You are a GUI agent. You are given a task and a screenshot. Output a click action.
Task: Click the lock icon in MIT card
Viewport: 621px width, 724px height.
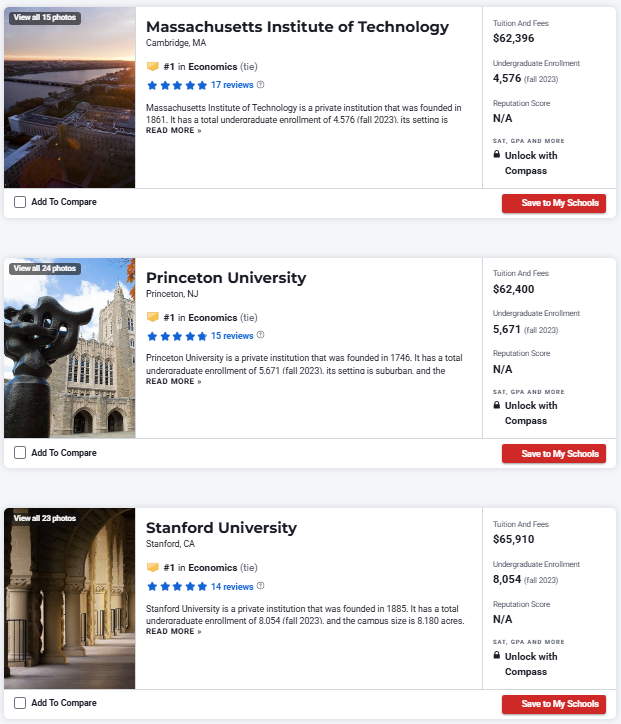pyautogui.click(x=497, y=154)
